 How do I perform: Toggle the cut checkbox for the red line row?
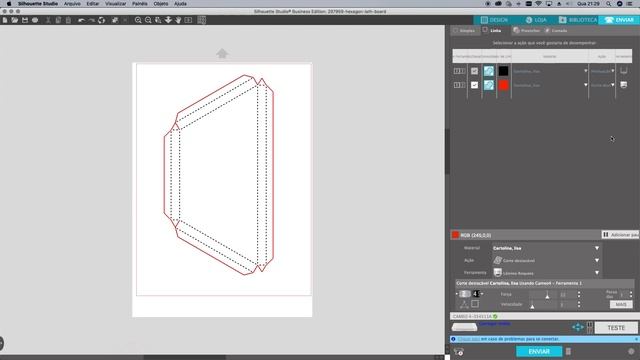pos(474,85)
